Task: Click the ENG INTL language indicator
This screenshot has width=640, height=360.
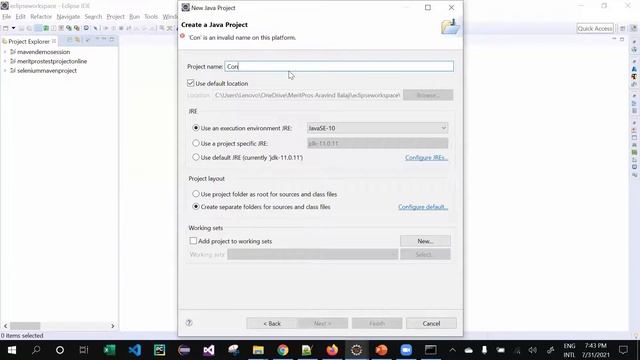Action: tap(569, 350)
